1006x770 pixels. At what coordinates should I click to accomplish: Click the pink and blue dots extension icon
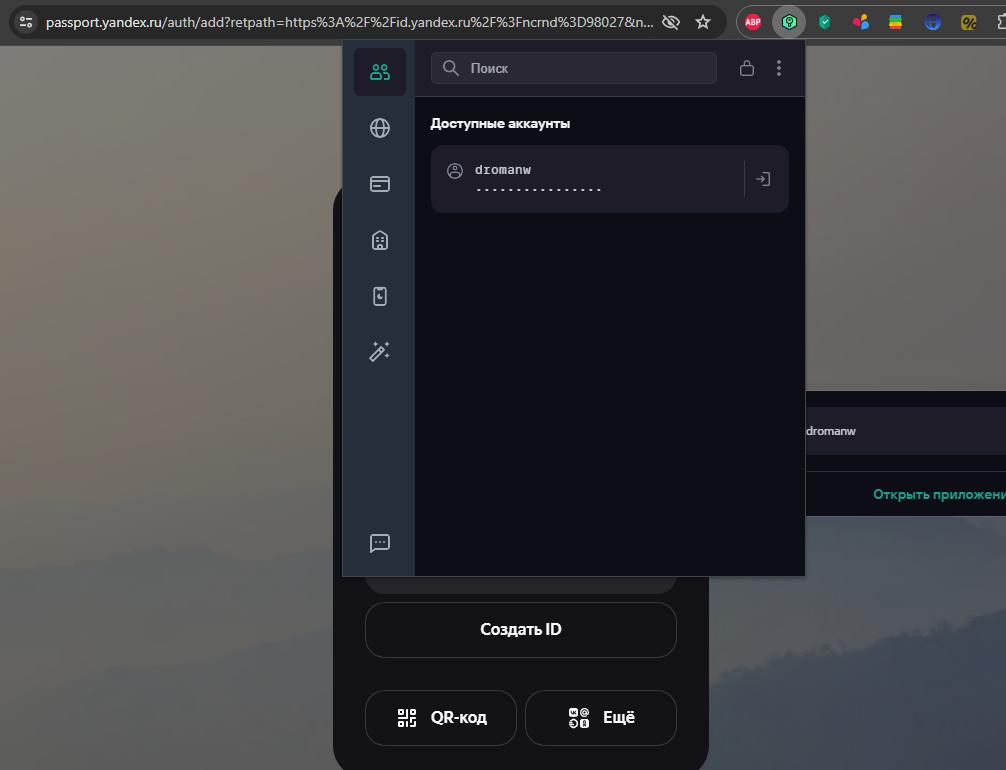(860, 22)
